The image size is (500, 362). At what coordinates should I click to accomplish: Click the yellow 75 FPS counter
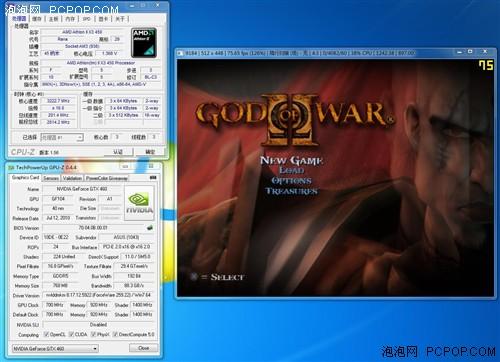coord(486,65)
